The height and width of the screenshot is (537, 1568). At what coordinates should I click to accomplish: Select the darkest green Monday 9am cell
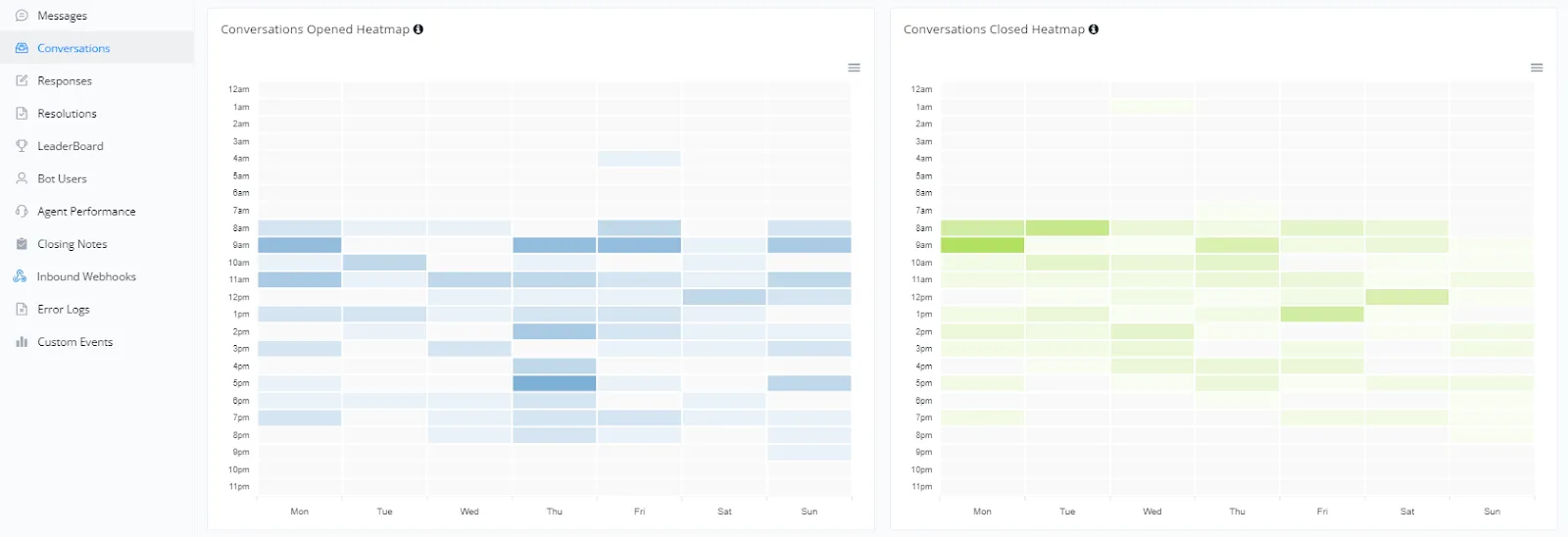pyautogui.click(x=982, y=245)
